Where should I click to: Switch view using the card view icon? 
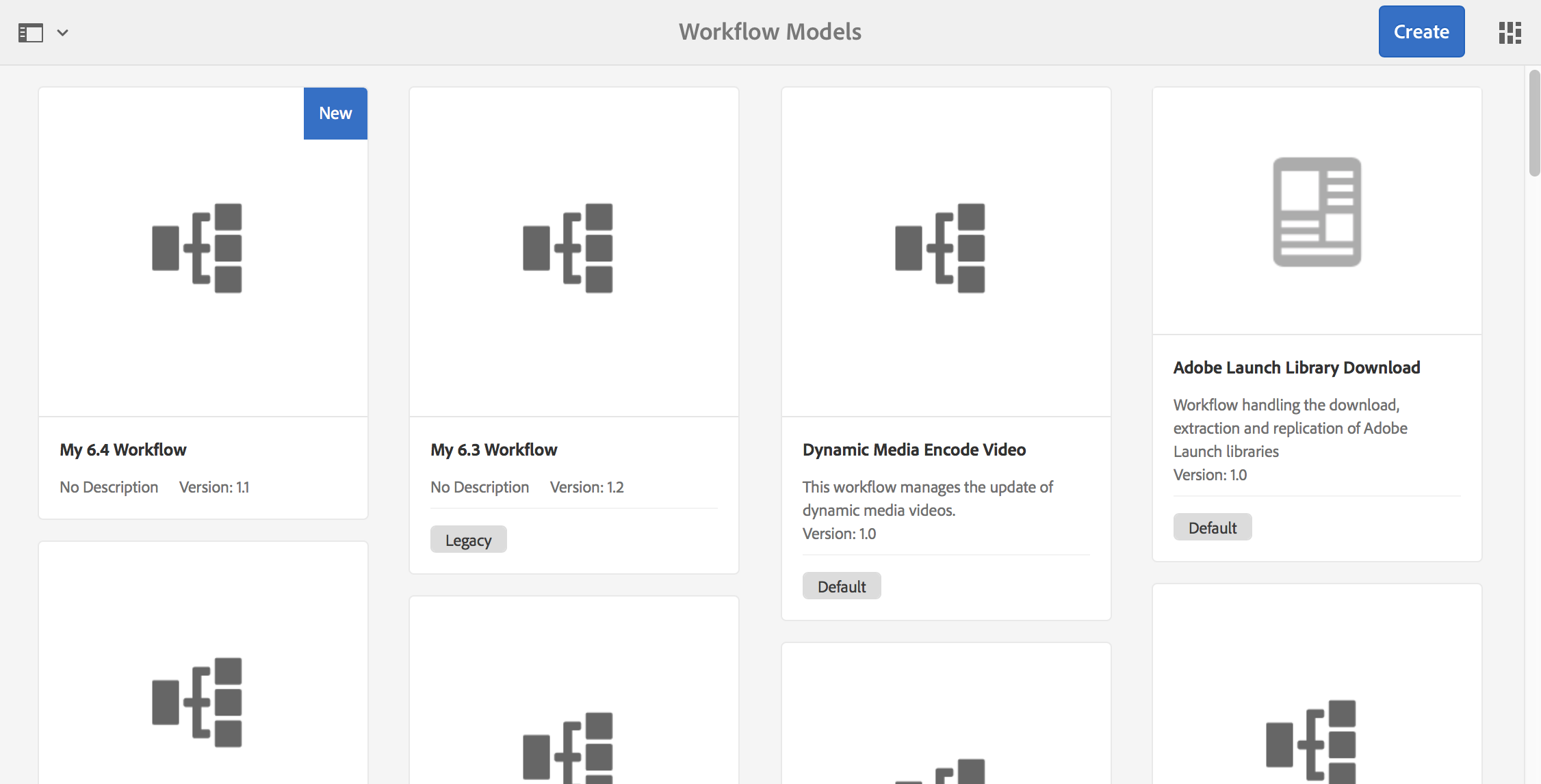click(1510, 32)
